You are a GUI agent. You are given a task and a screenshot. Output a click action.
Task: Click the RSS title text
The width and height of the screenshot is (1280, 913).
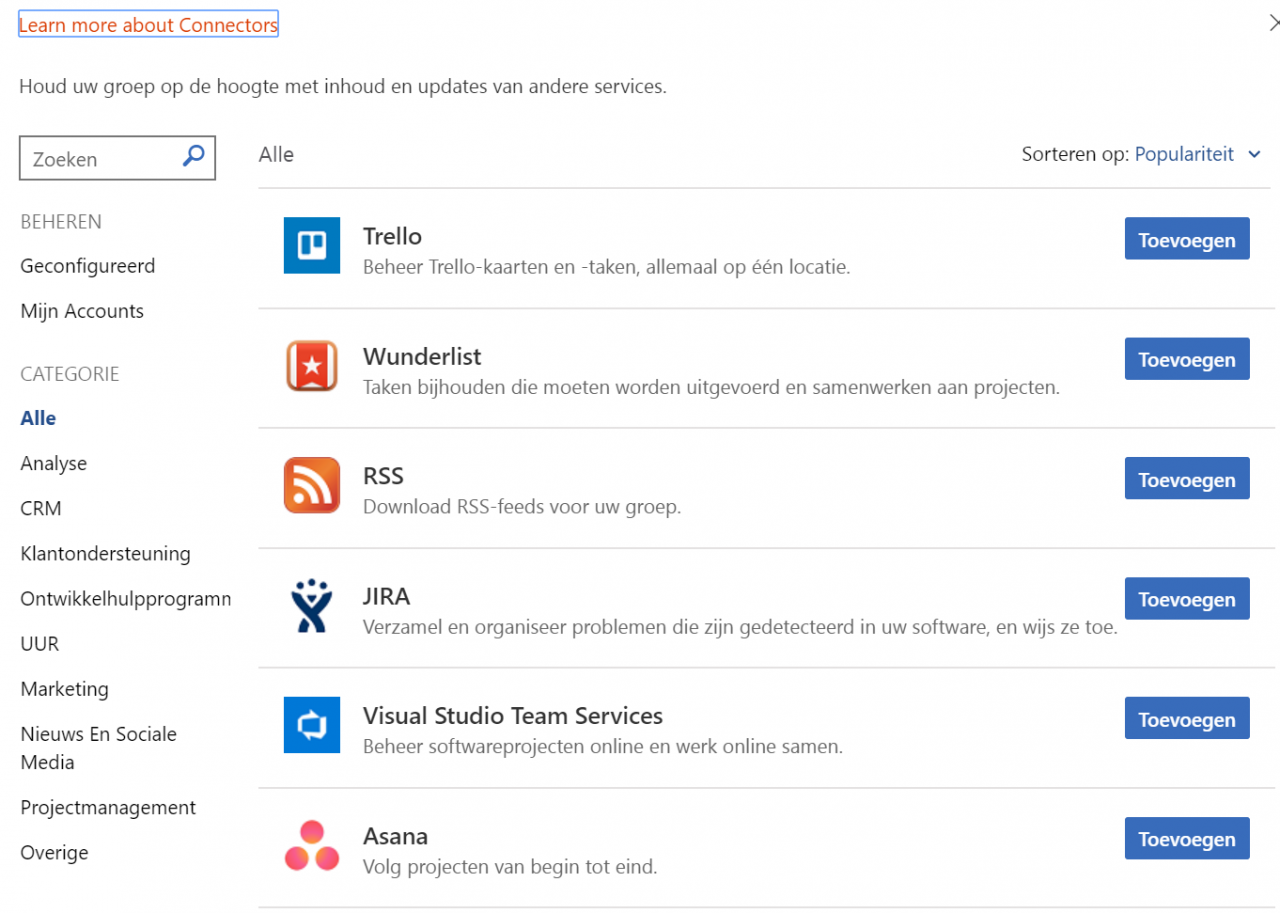point(383,476)
